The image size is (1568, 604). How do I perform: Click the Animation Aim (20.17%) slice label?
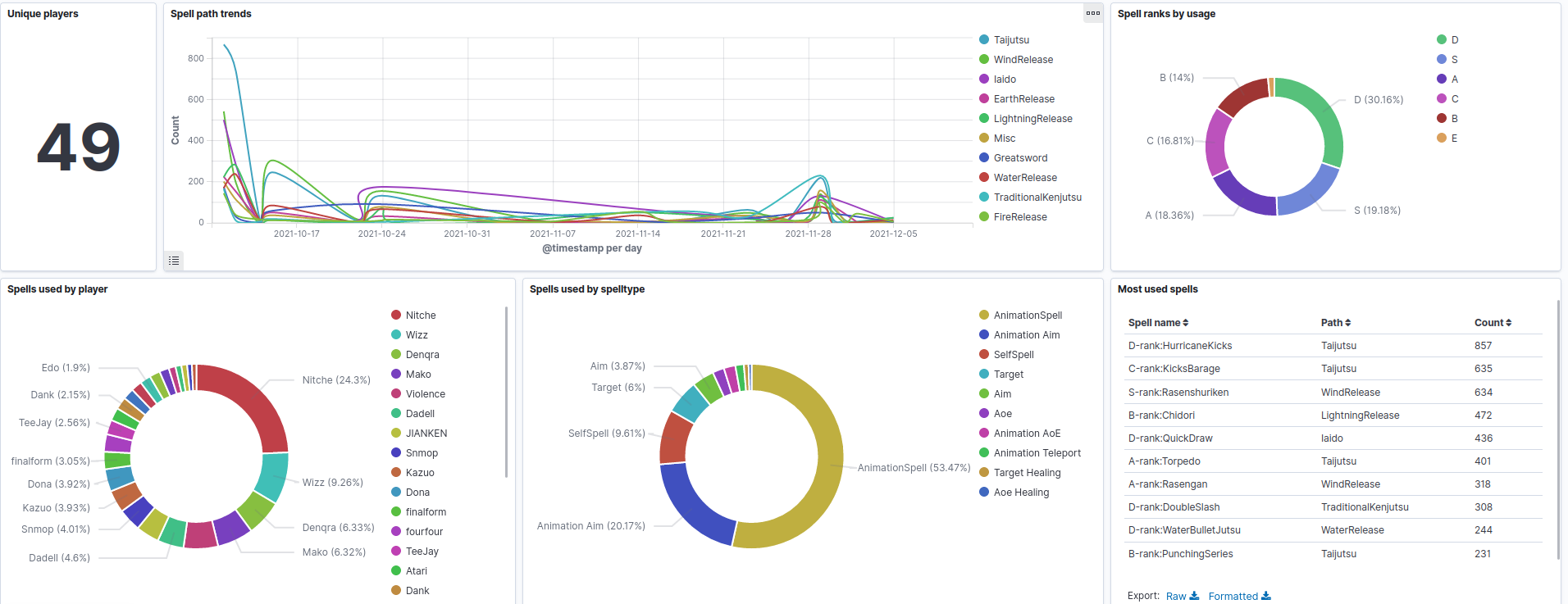pyautogui.click(x=591, y=526)
